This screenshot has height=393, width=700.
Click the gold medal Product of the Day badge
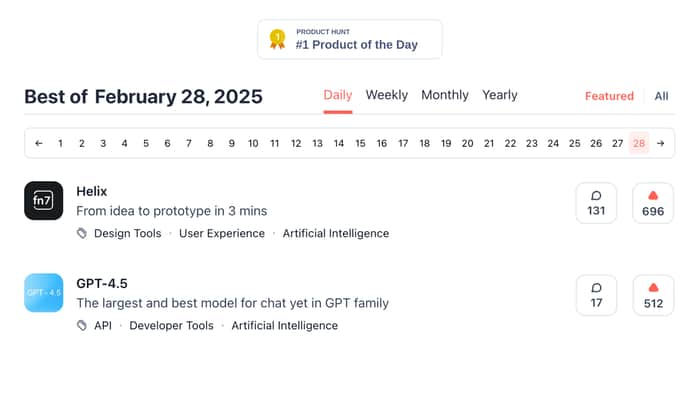[x=350, y=39]
